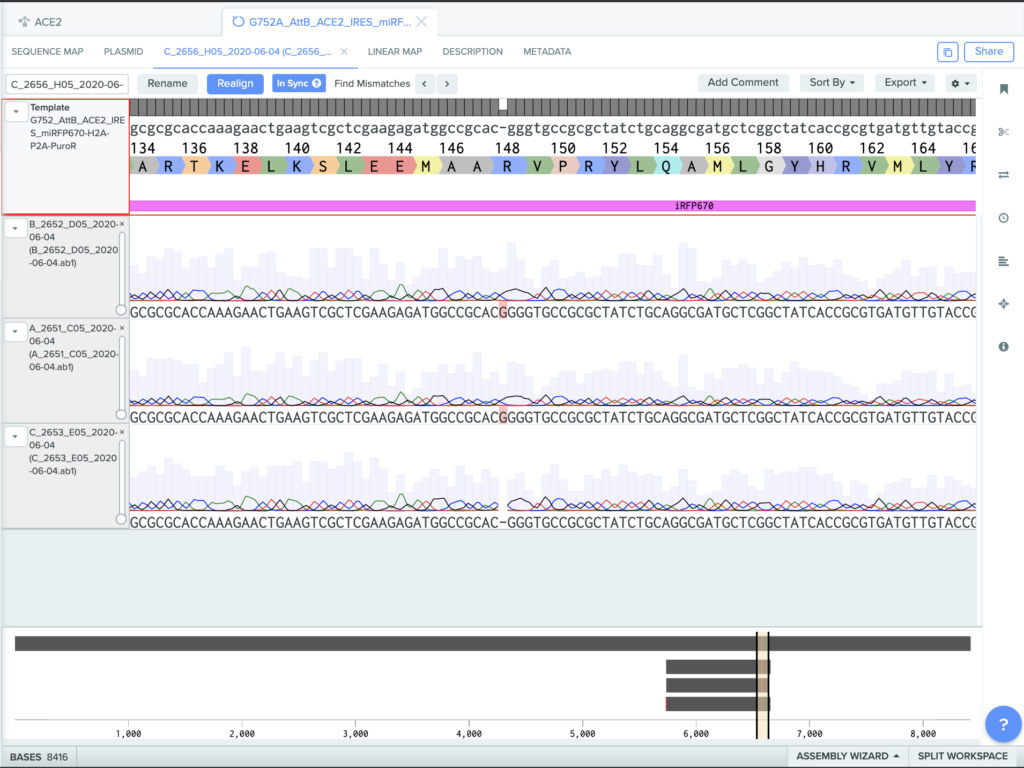1024x768 pixels.
Task: Click the Rename button
Action: (167, 84)
